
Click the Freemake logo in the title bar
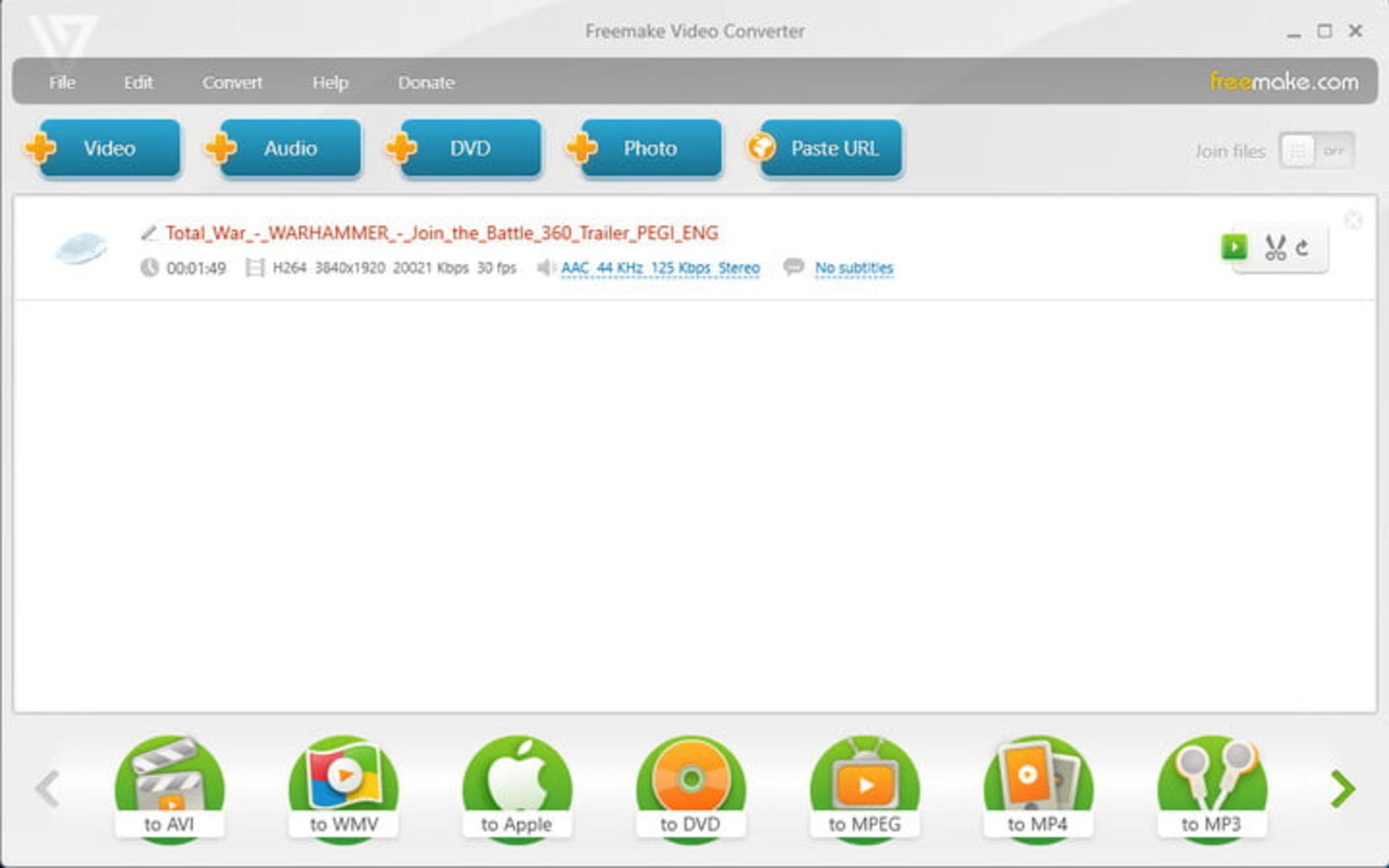pos(61,40)
